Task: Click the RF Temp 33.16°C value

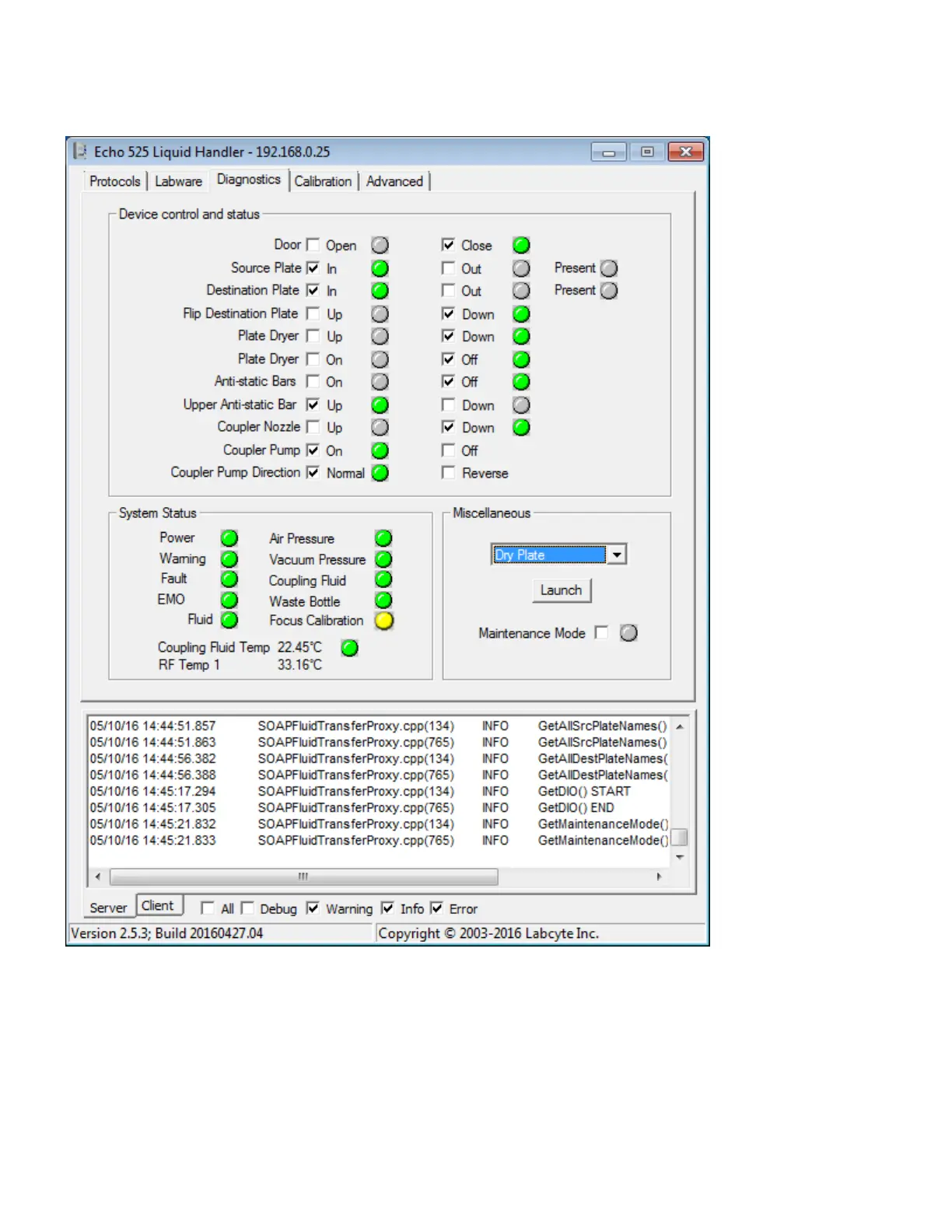Action: pos(299,665)
